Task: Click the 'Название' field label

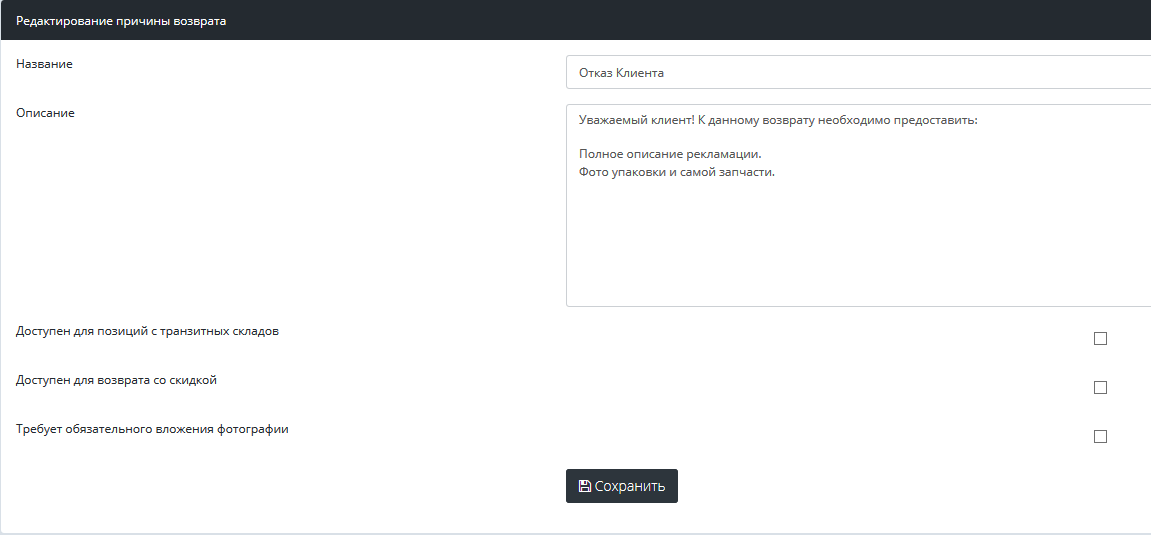Action: [44, 64]
